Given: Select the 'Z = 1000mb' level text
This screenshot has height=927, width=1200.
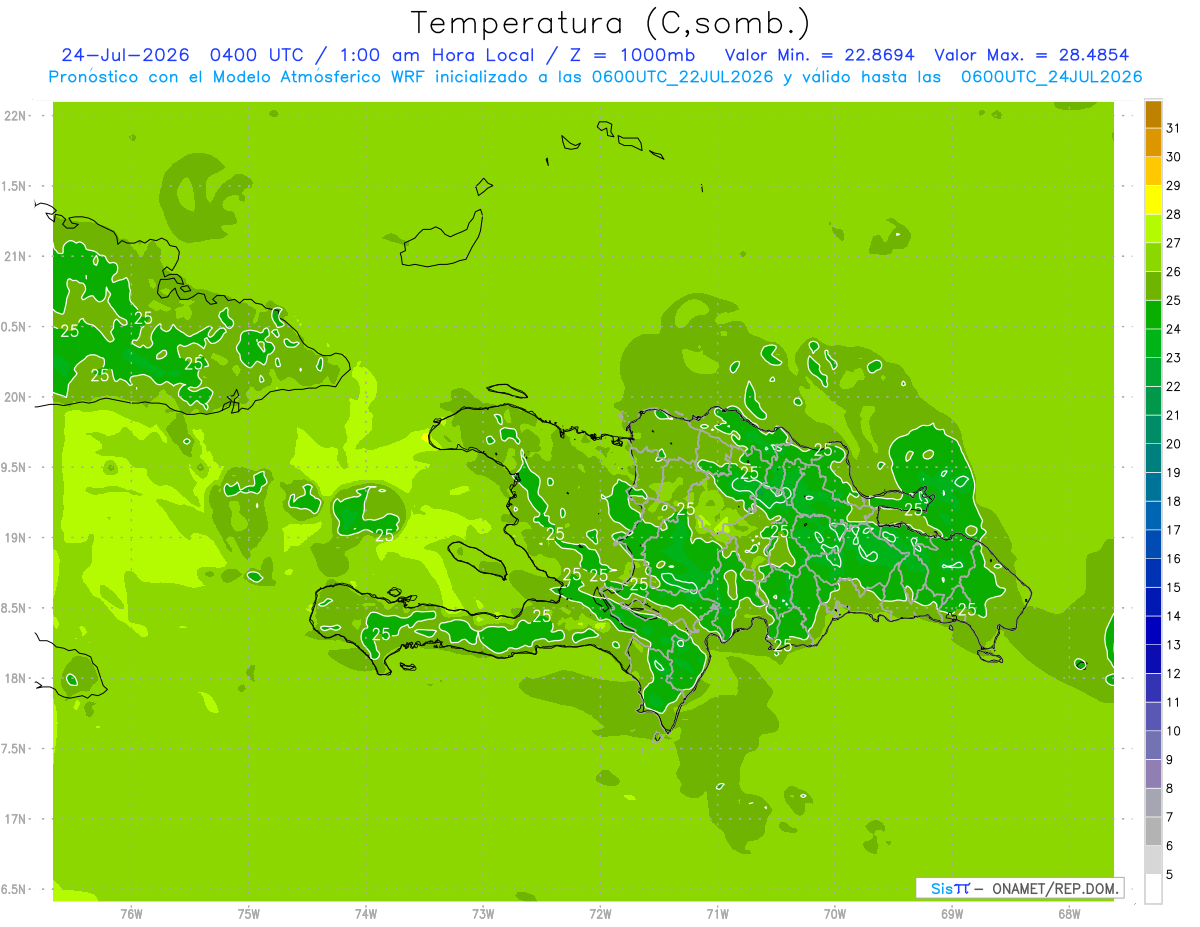Looking at the screenshot, I should (x=632, y=55).
